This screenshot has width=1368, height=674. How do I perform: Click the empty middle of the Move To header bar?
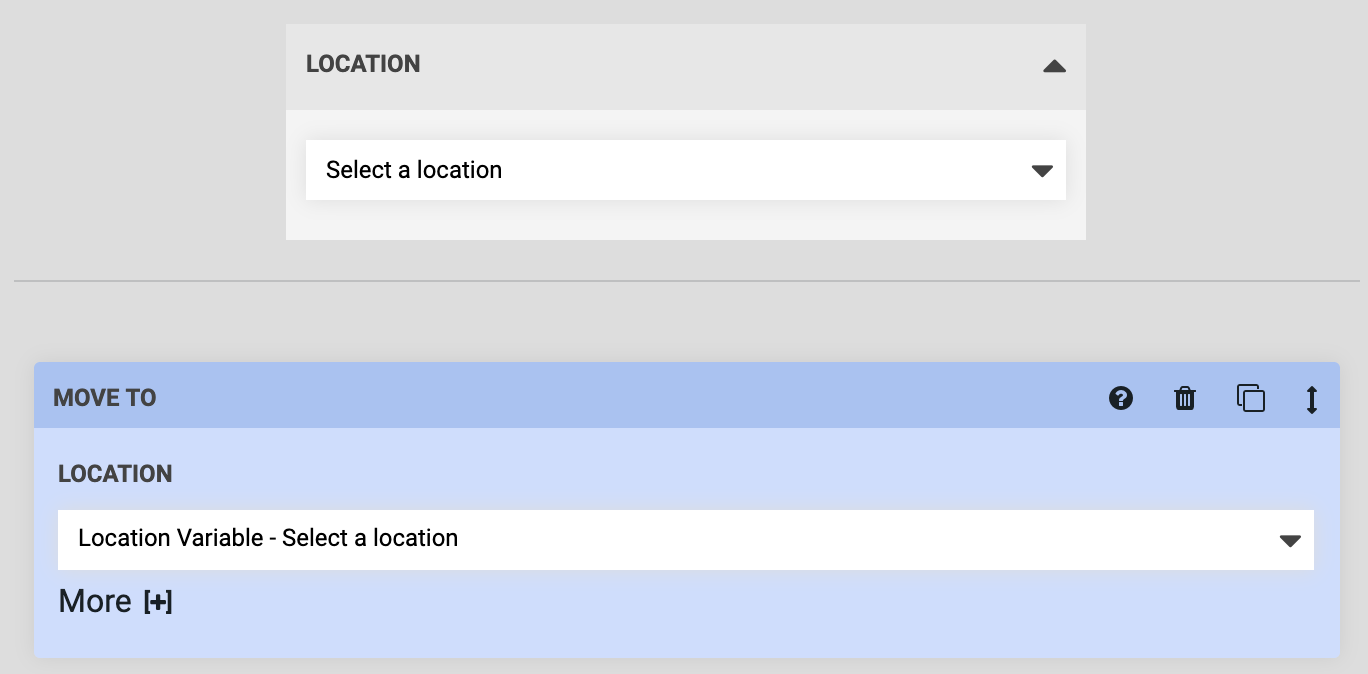coord(620,397)
